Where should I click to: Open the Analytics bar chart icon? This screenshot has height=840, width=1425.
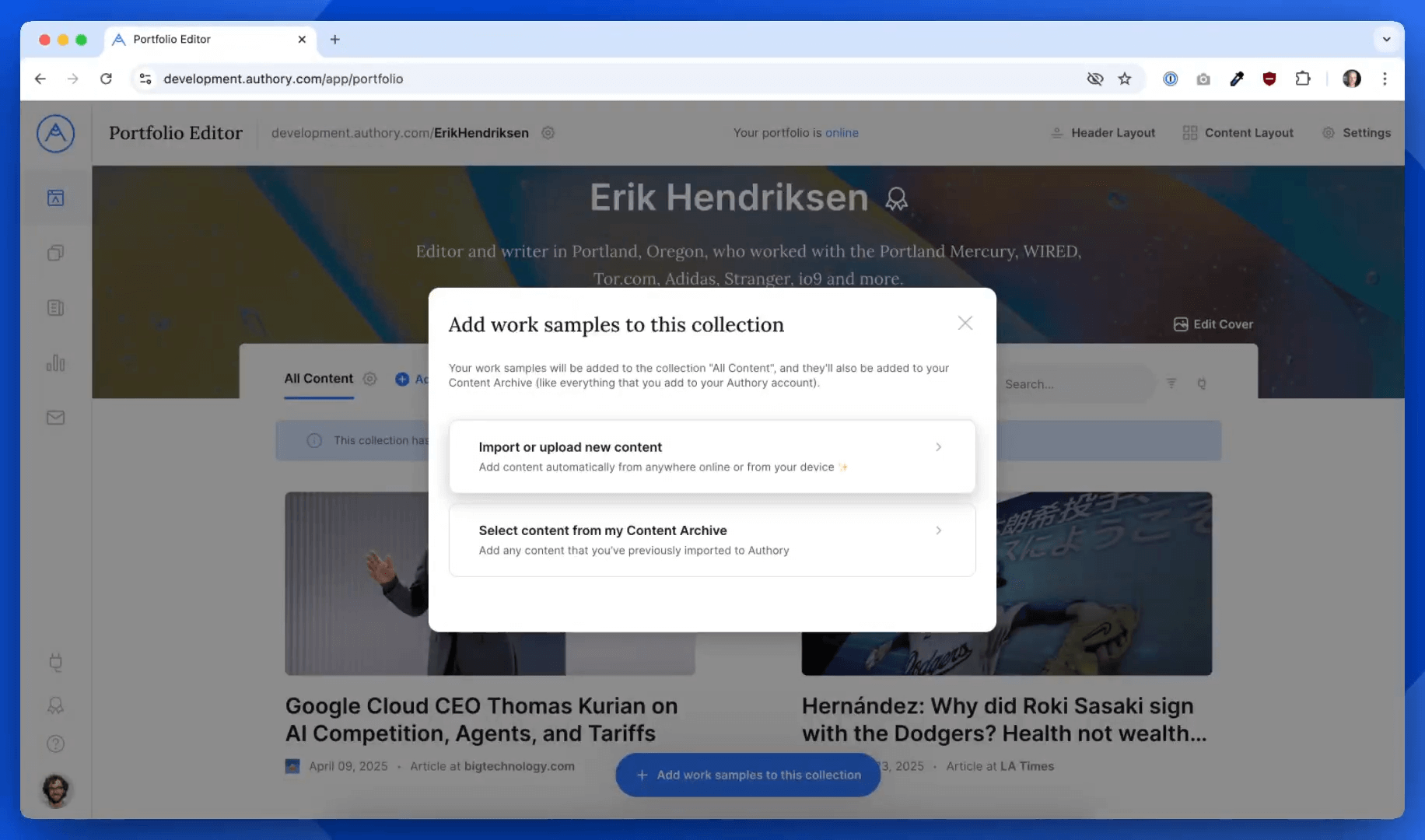coord(55,363)
